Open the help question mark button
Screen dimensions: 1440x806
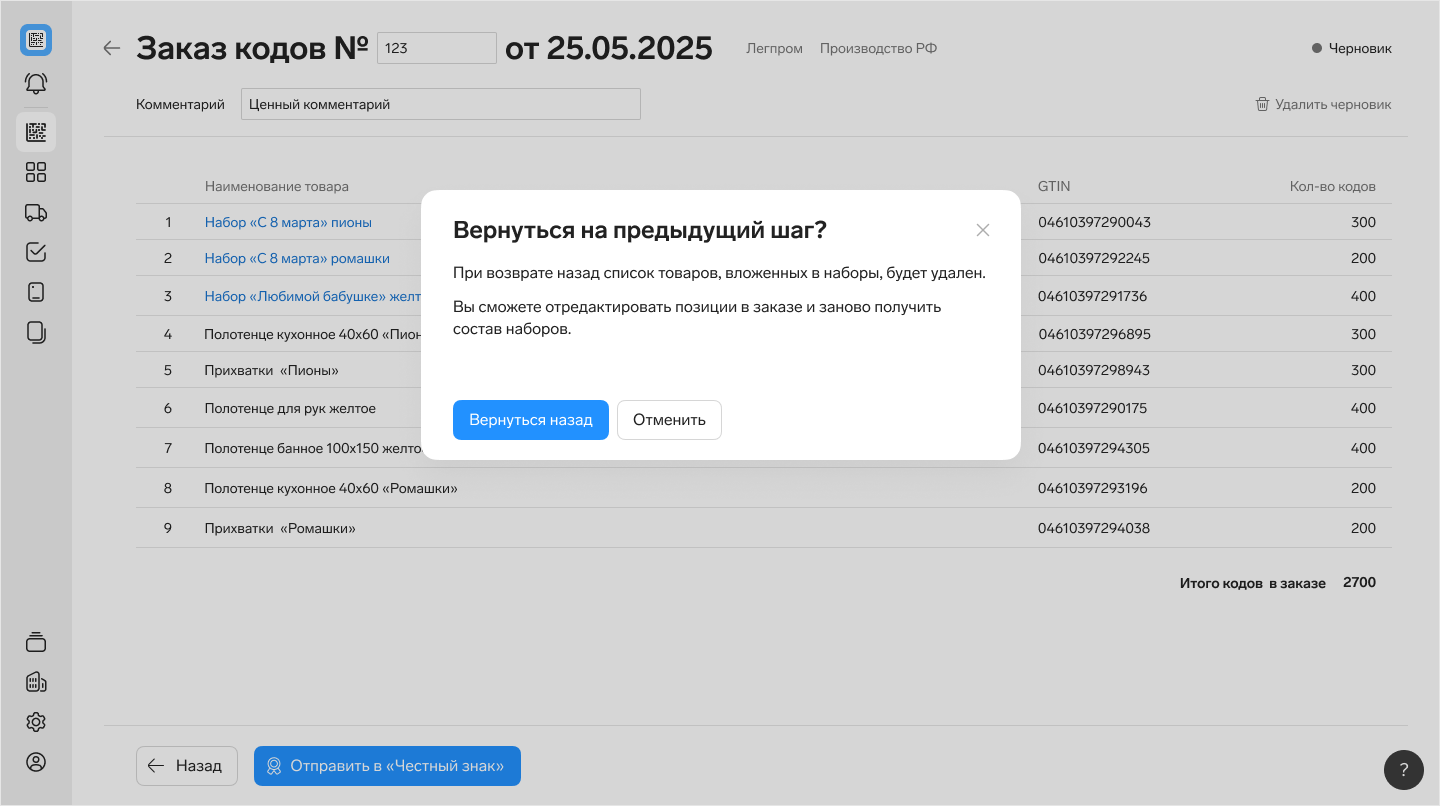1403,770
